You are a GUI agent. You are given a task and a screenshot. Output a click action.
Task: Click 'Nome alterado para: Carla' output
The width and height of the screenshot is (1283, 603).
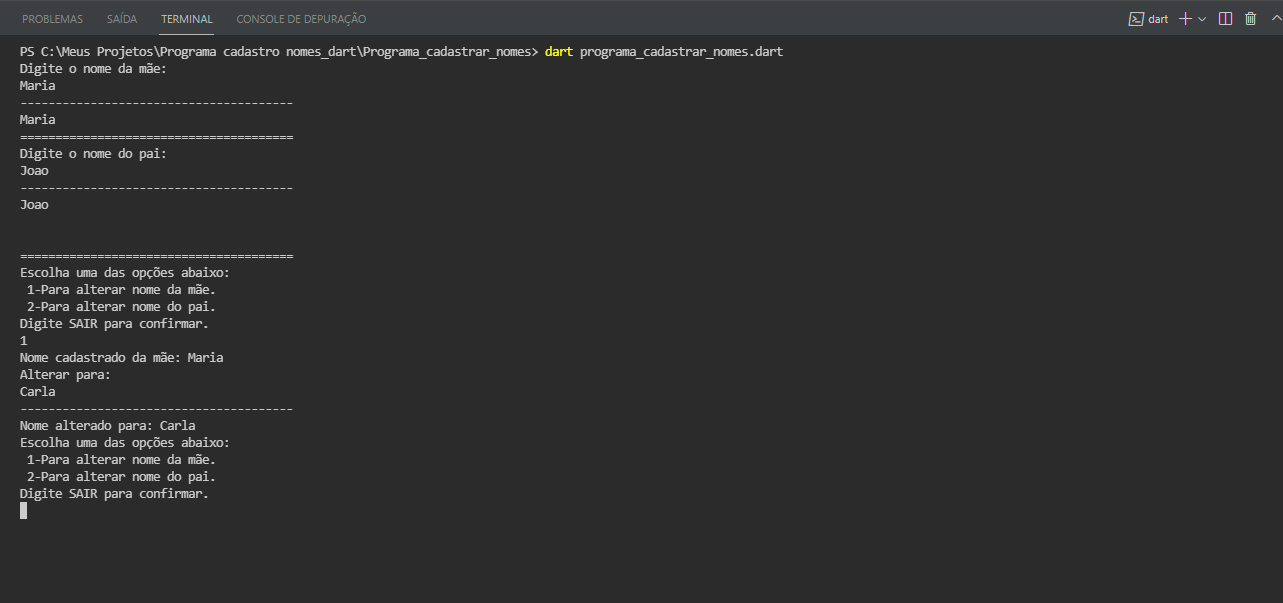click(107, 425)
